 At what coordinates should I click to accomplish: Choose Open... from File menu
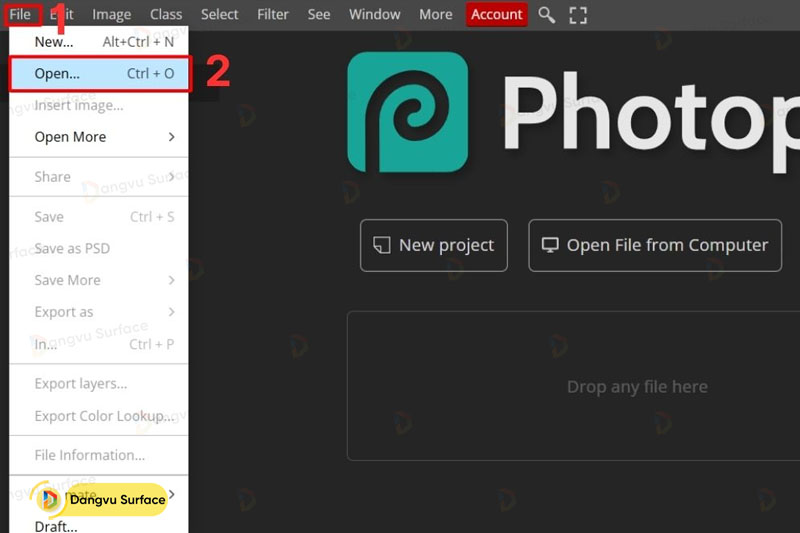(99, 73)
